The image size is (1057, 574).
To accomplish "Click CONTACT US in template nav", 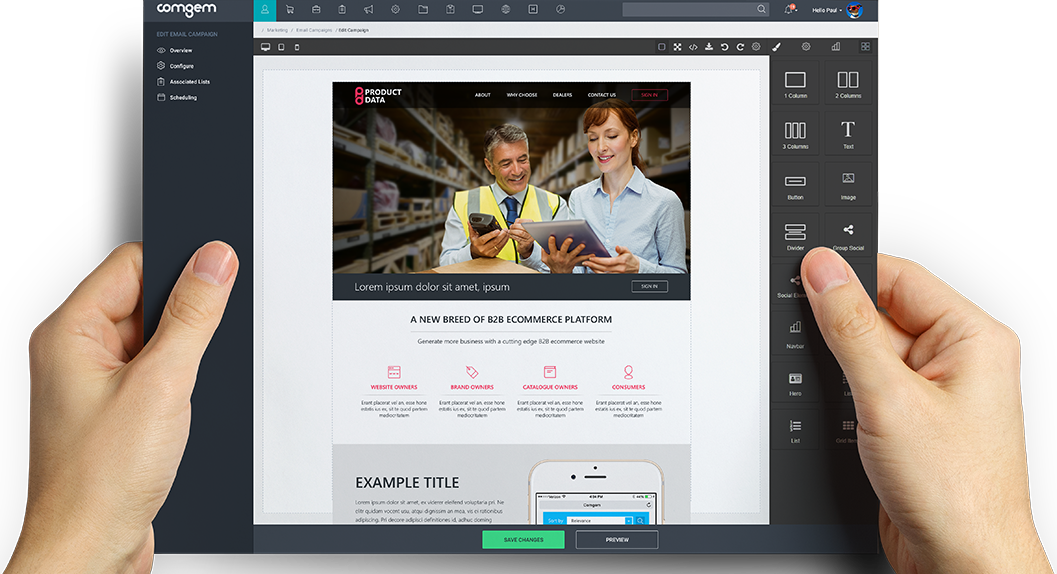I will coord(601,95).
